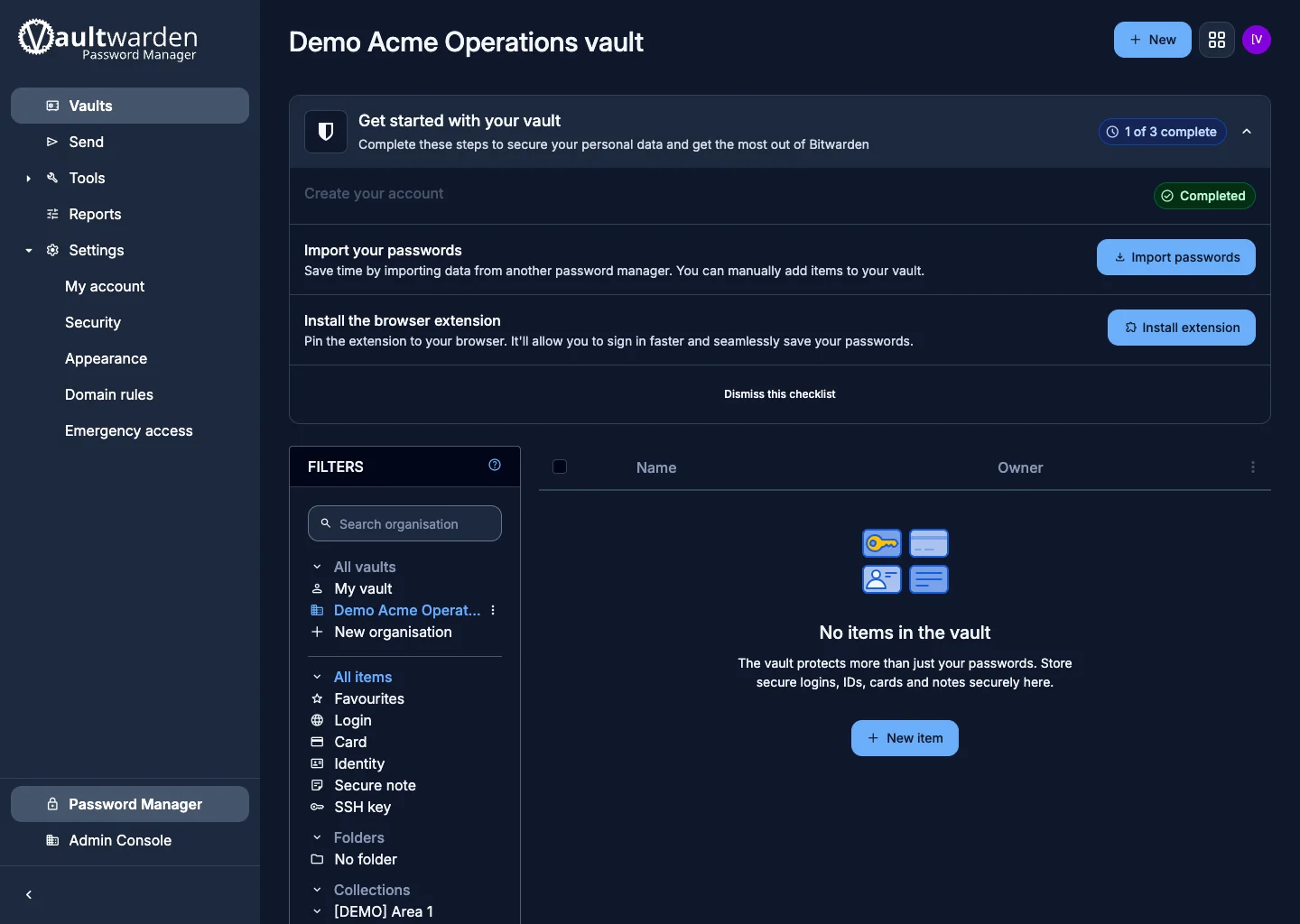
Task: Click the Card type icon
Action: click(x=317, y=742)
